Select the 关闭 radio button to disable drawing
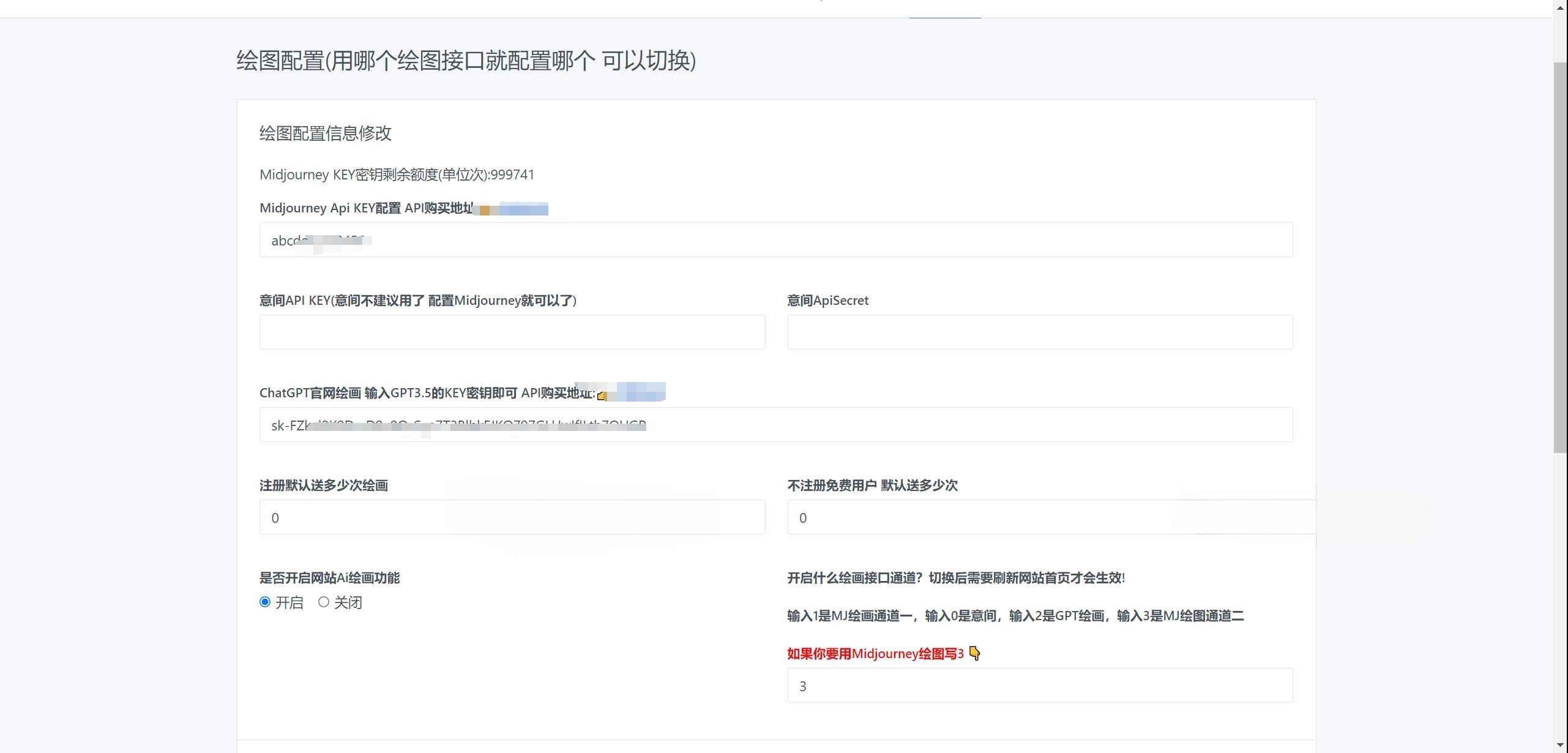Image resolution: width=1568 pixels, height=753 pixels. click(x=324, y=602)
